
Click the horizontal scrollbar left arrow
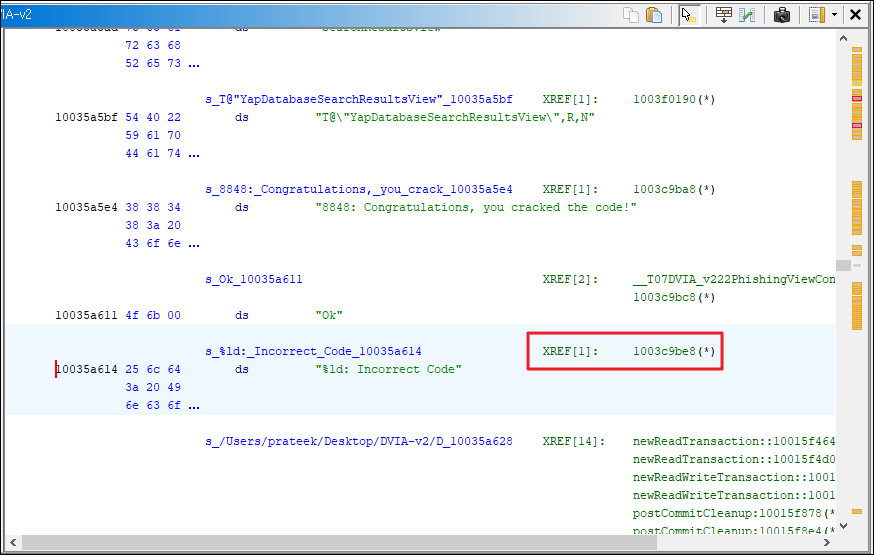pyautogui.click(x=13, y=542)
